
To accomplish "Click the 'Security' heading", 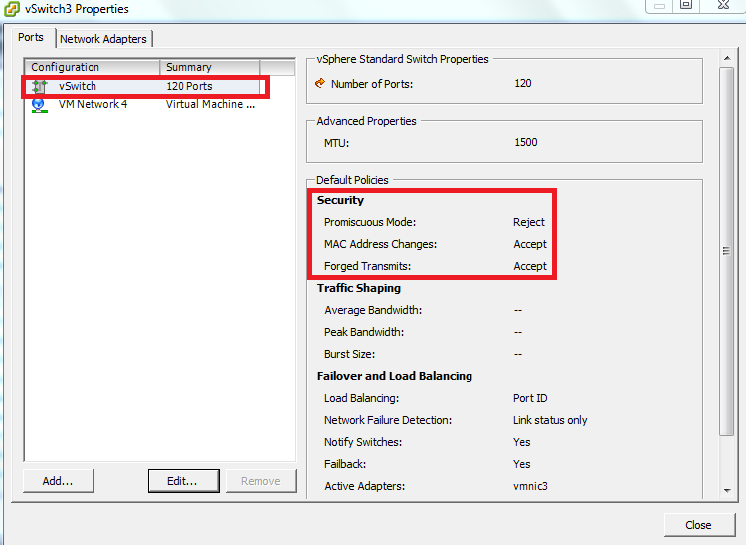I will tap(340, 200).
